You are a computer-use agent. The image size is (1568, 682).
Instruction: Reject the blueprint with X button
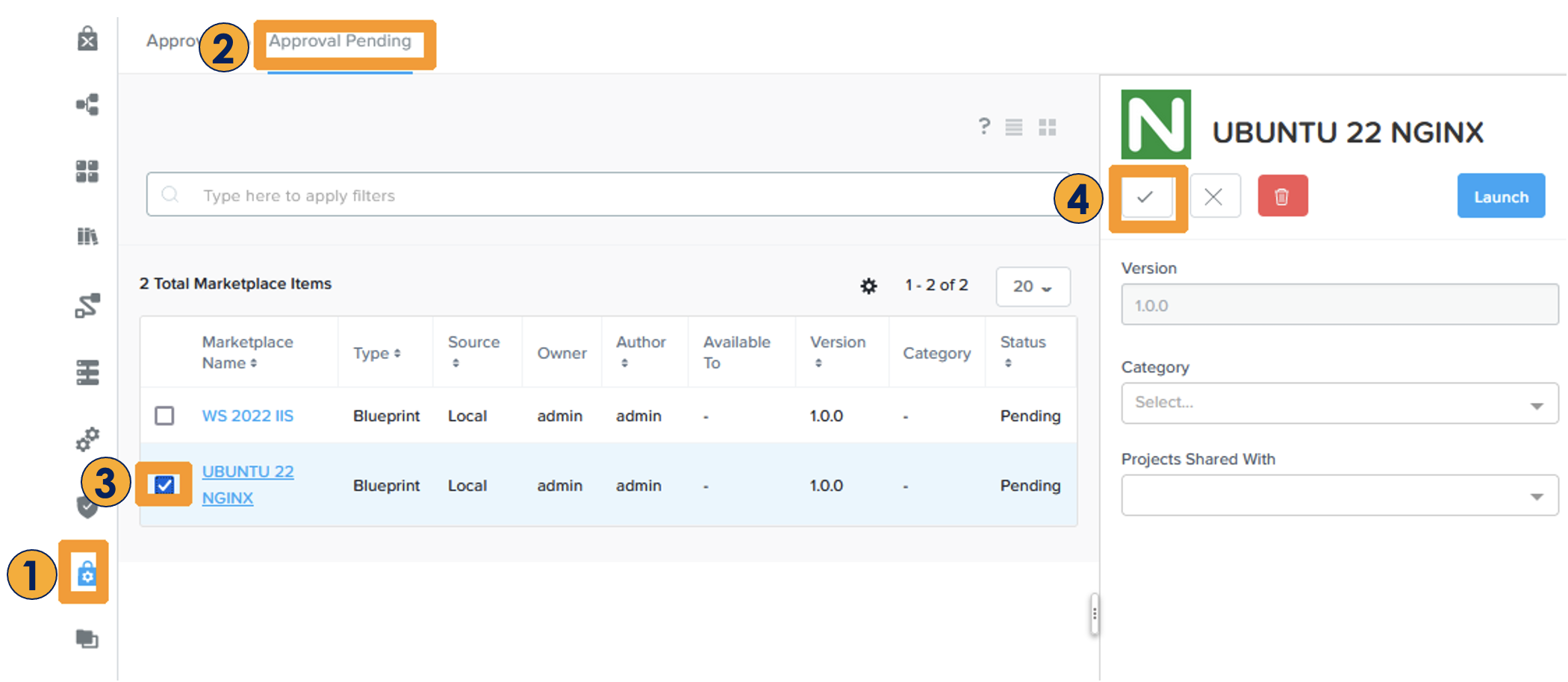pos(1215,196)
